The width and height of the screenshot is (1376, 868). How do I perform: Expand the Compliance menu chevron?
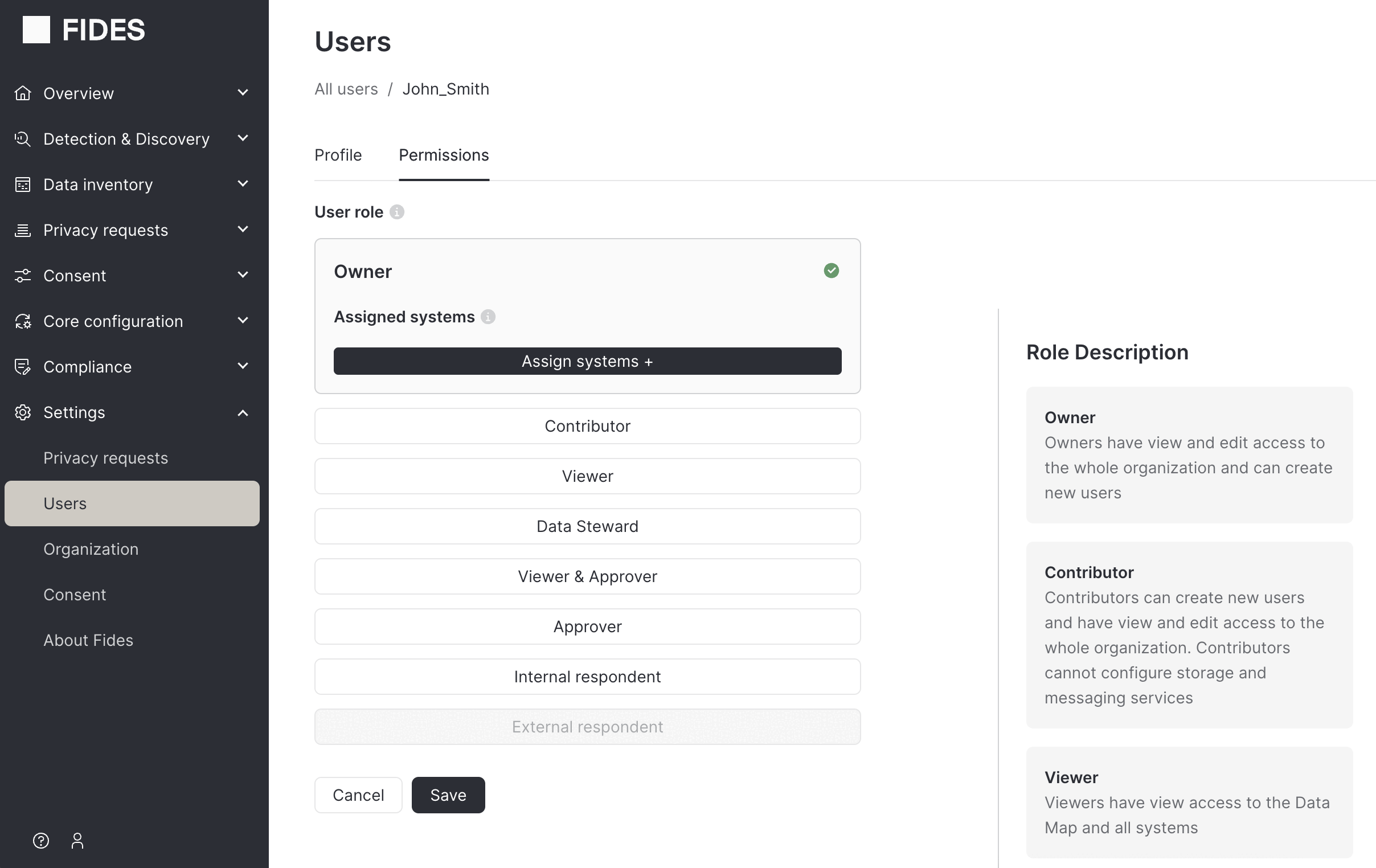243,366
